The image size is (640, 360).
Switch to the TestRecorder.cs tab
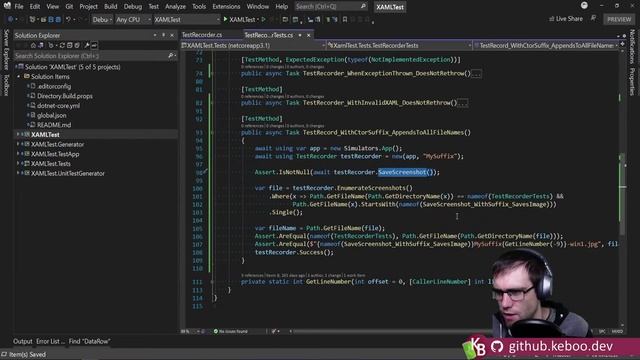point(202,35)
